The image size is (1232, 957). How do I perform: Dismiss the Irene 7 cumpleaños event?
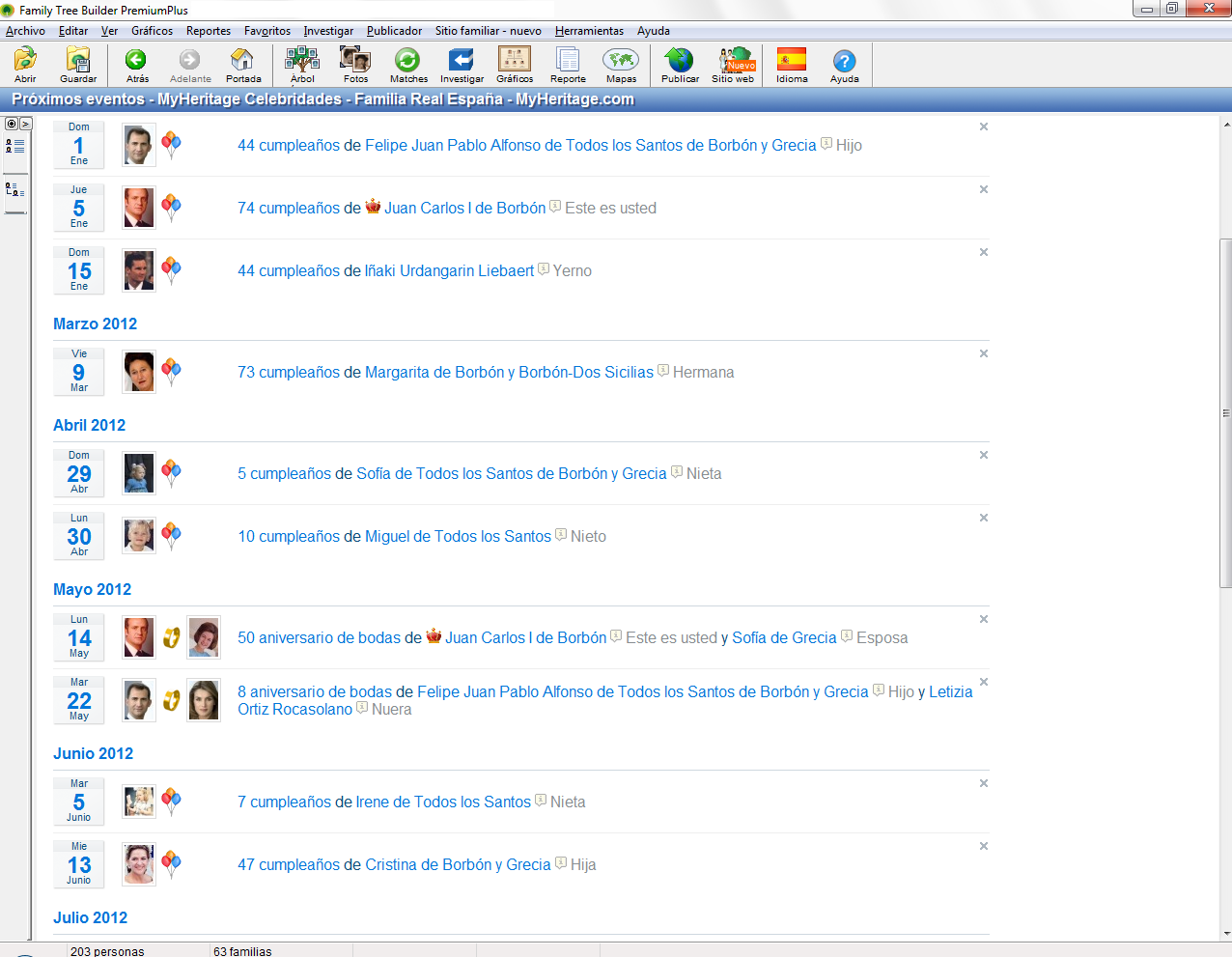984,783
